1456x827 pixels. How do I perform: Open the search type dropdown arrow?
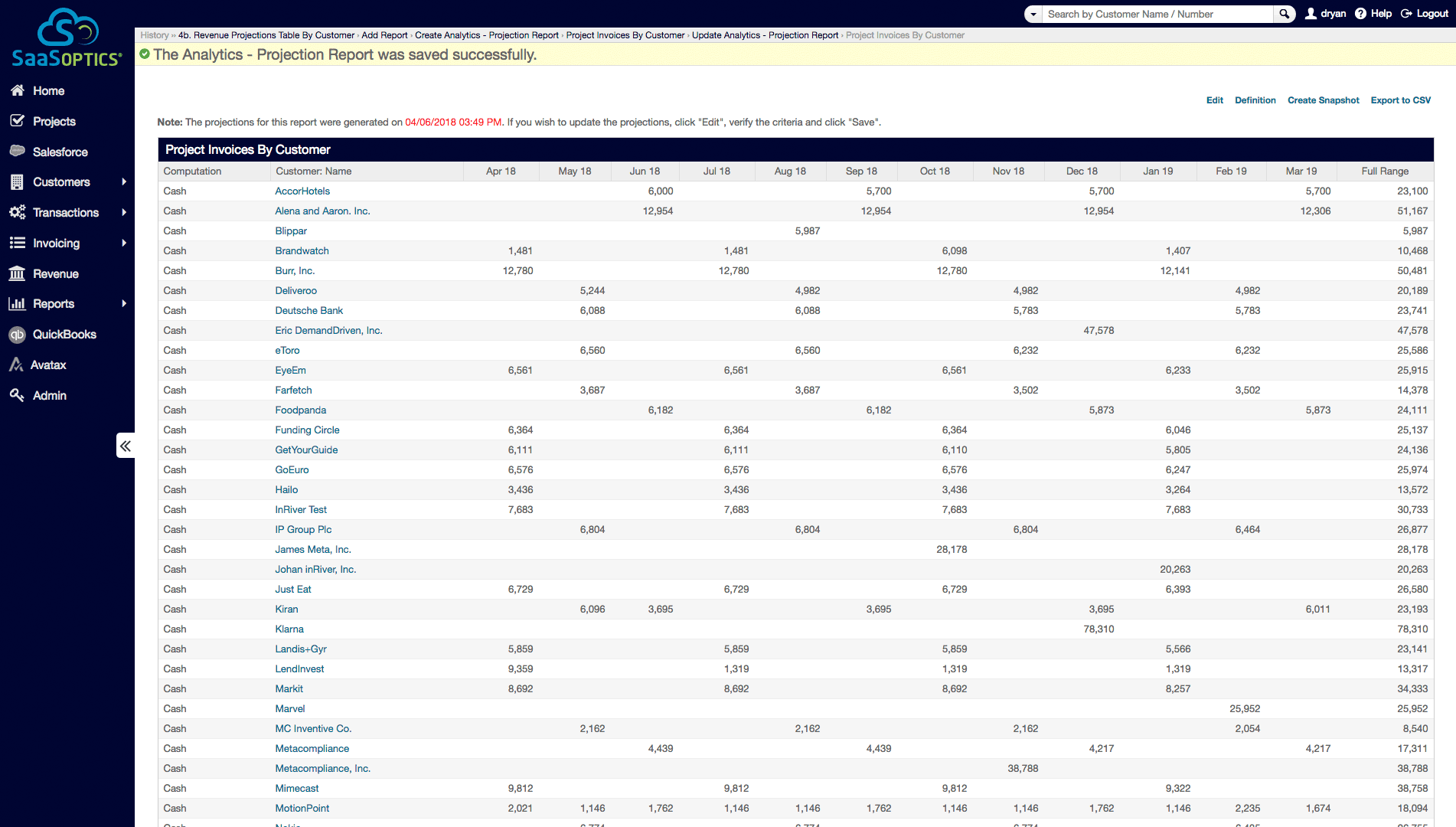point(1033,14)
